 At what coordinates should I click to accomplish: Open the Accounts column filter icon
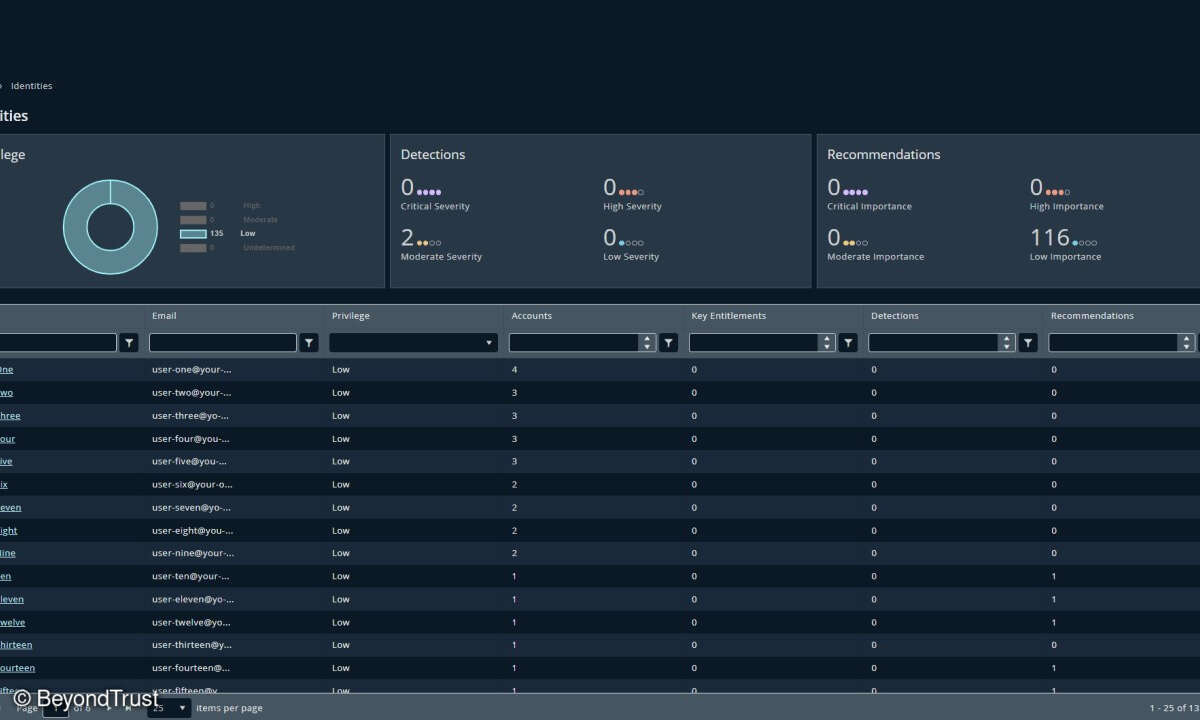coord(669,343)
